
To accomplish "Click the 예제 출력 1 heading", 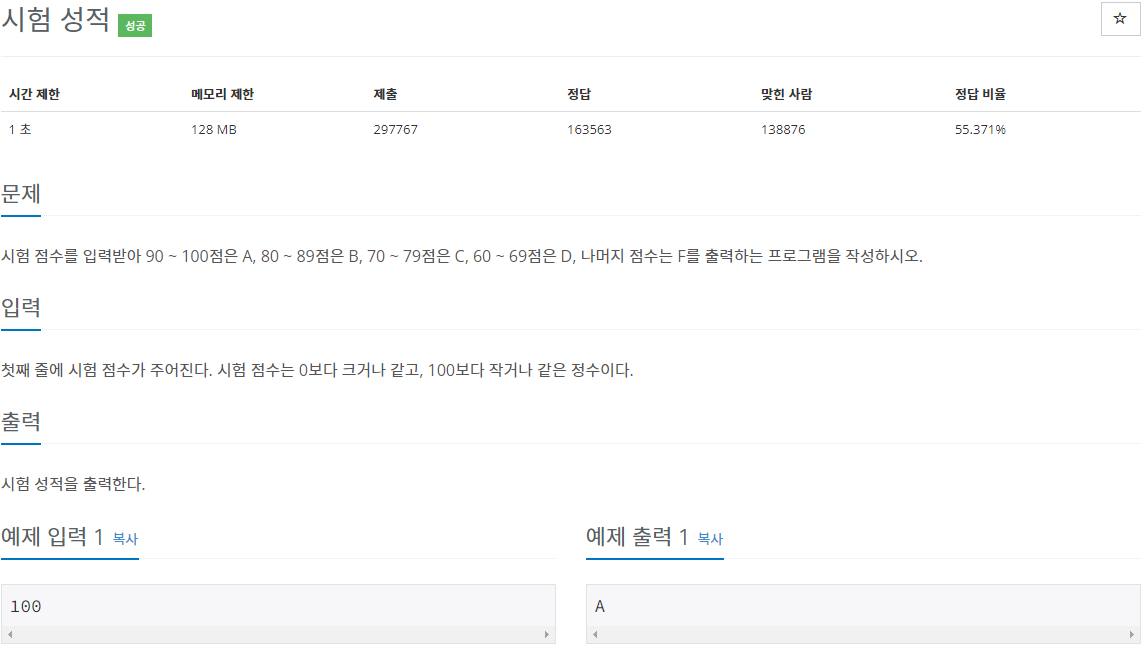I will click(x=637, y=537).
